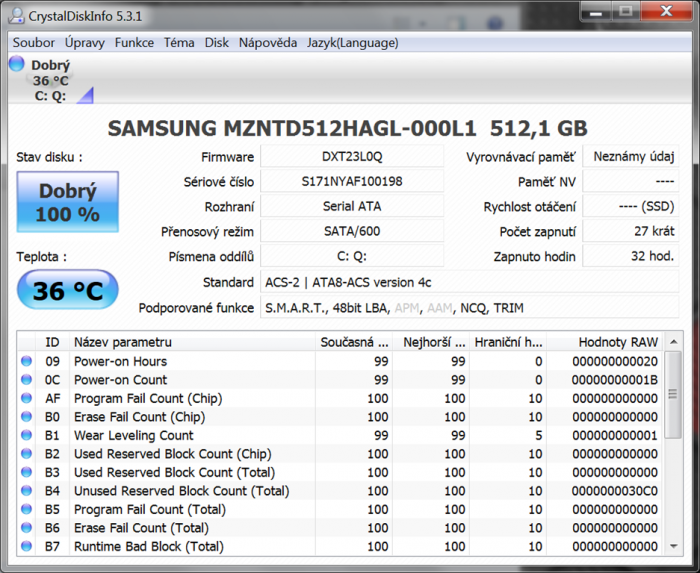The height and width of the screenshot is (573, 700).
Task: Open the Soubor menu
Action: (x=34, y=43)
